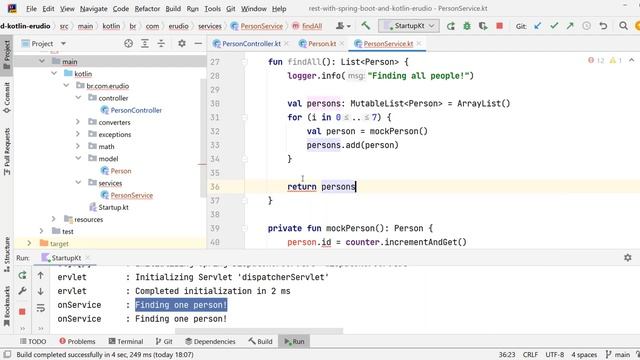Screen dimensions: 640x360
Task: Open the Navigate menu
Action: coord(93,9)
